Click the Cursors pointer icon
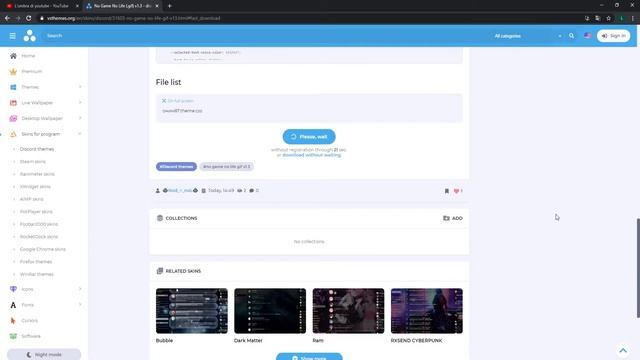Image resolution: width=640 pixels, height=360 pixels. 13,320
